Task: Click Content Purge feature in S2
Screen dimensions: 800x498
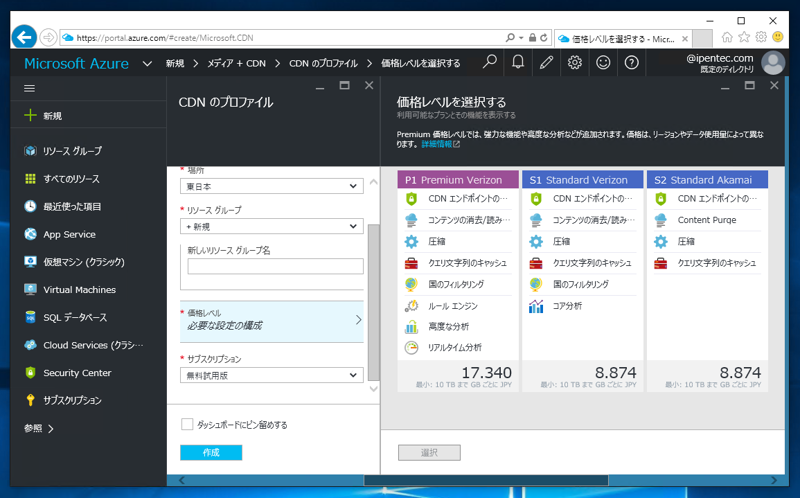Action: (x=707, y=220)
